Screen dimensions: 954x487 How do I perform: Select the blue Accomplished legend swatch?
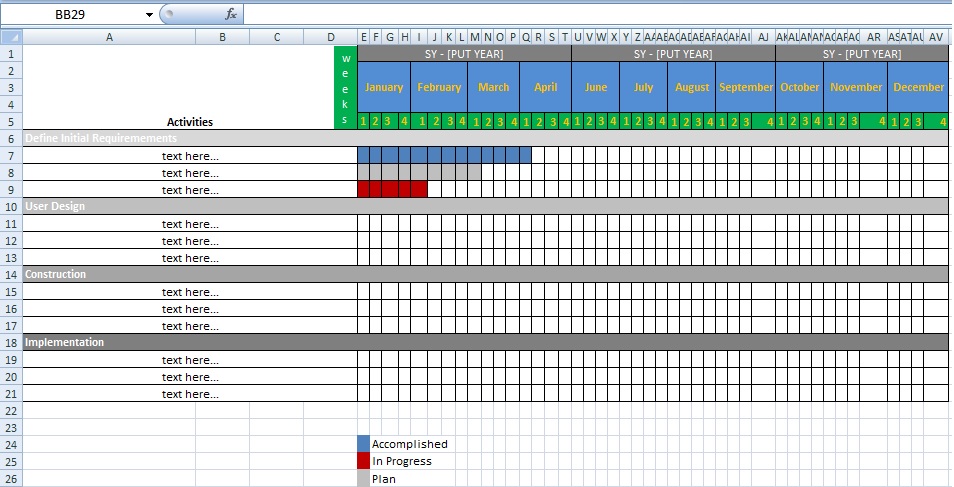[364, 444]
